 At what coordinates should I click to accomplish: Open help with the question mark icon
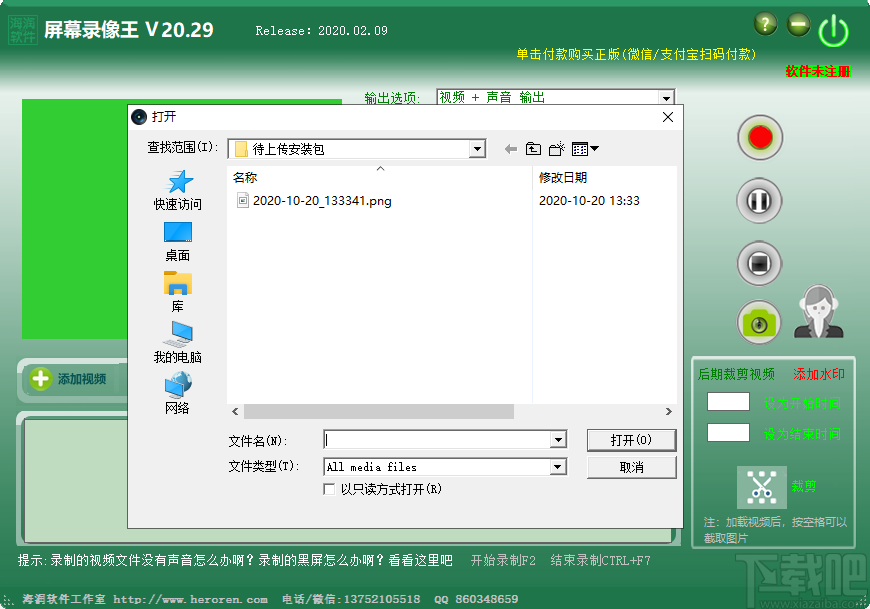coord(766,24)
